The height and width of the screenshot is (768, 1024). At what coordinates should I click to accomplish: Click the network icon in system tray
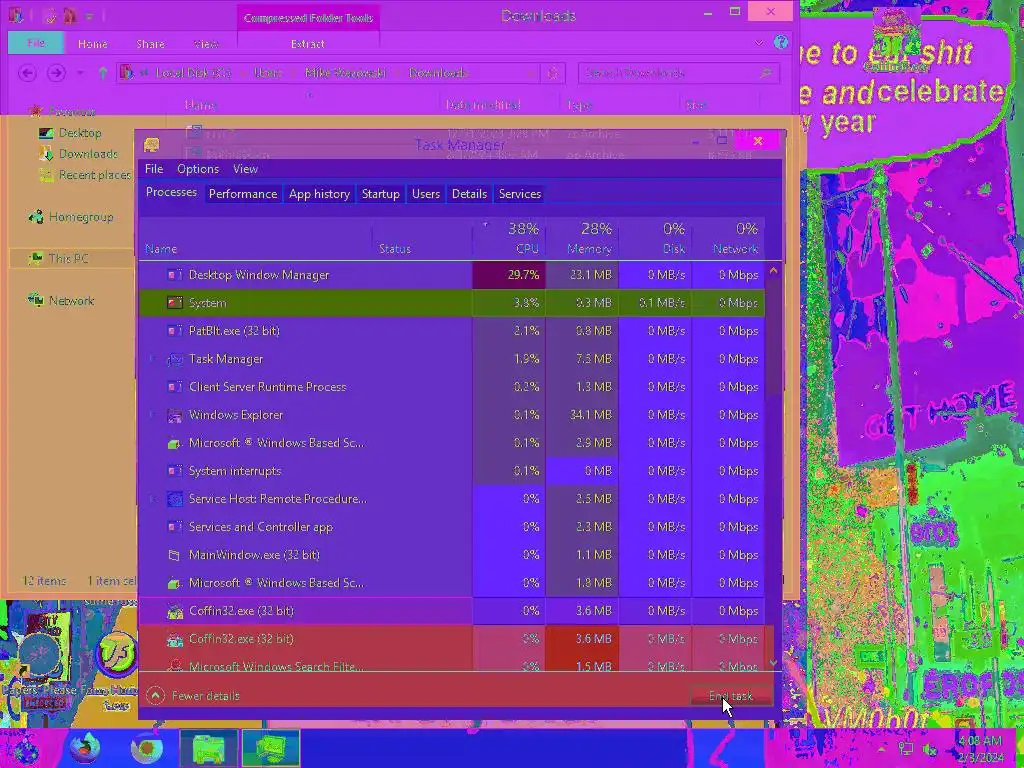[906, 749]
